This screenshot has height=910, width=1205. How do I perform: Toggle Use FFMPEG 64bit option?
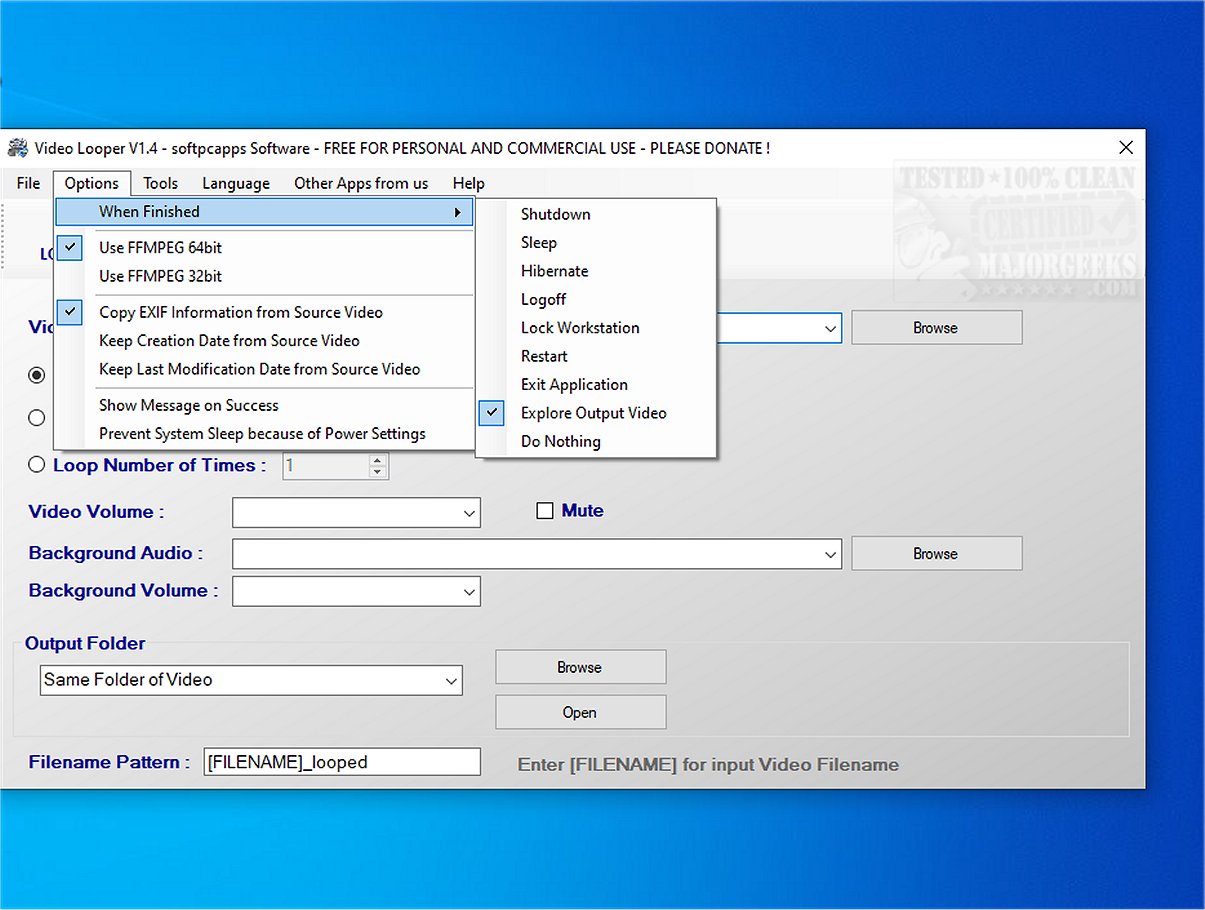[264, 248]
